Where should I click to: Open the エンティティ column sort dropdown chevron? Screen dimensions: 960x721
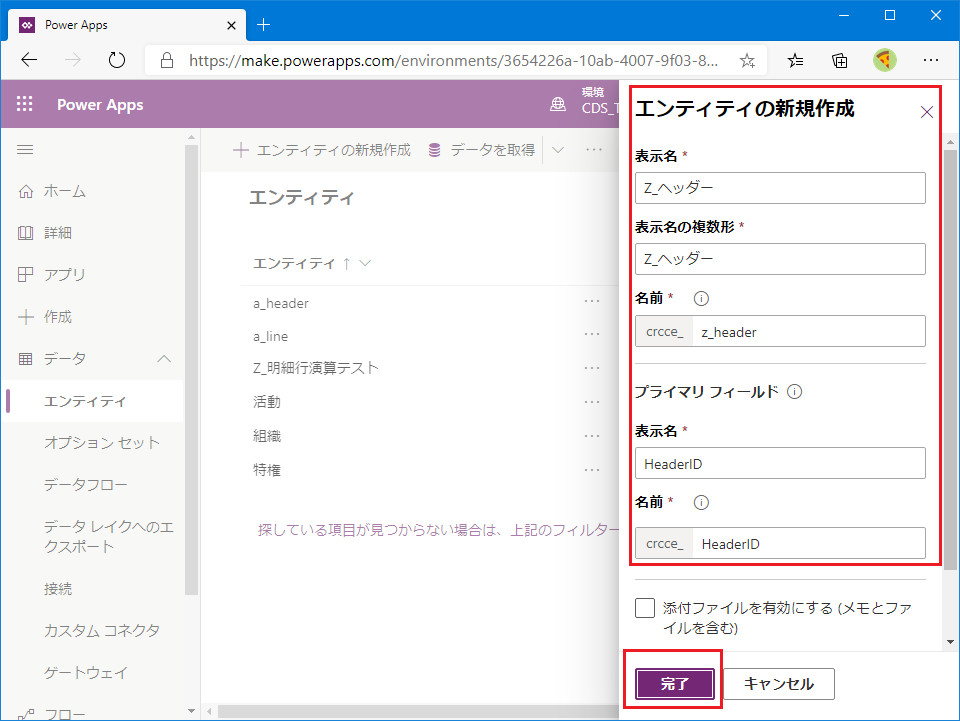pos(366,263)
